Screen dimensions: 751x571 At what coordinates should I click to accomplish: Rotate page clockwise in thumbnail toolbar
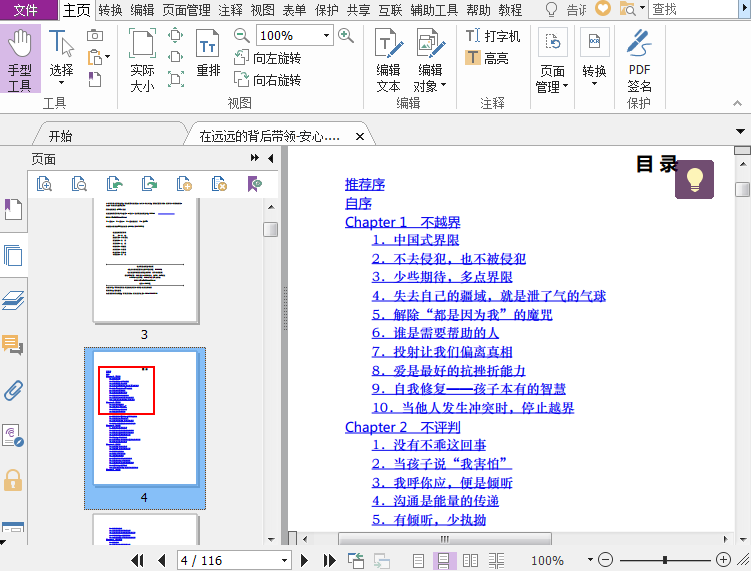click(149, 184)
